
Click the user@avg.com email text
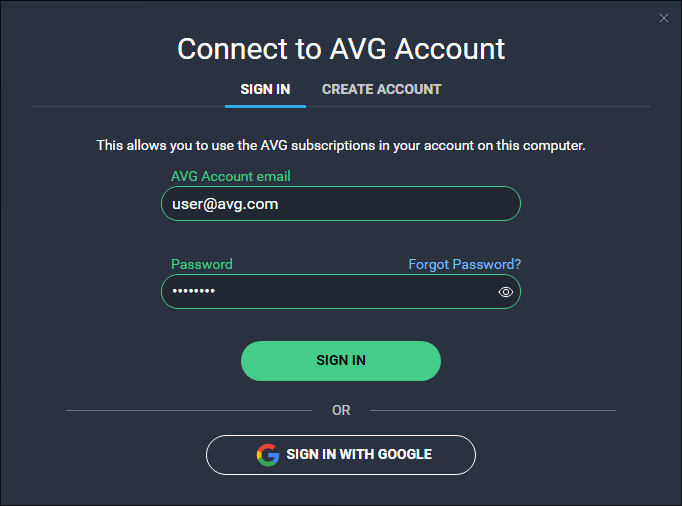(225, 204)
